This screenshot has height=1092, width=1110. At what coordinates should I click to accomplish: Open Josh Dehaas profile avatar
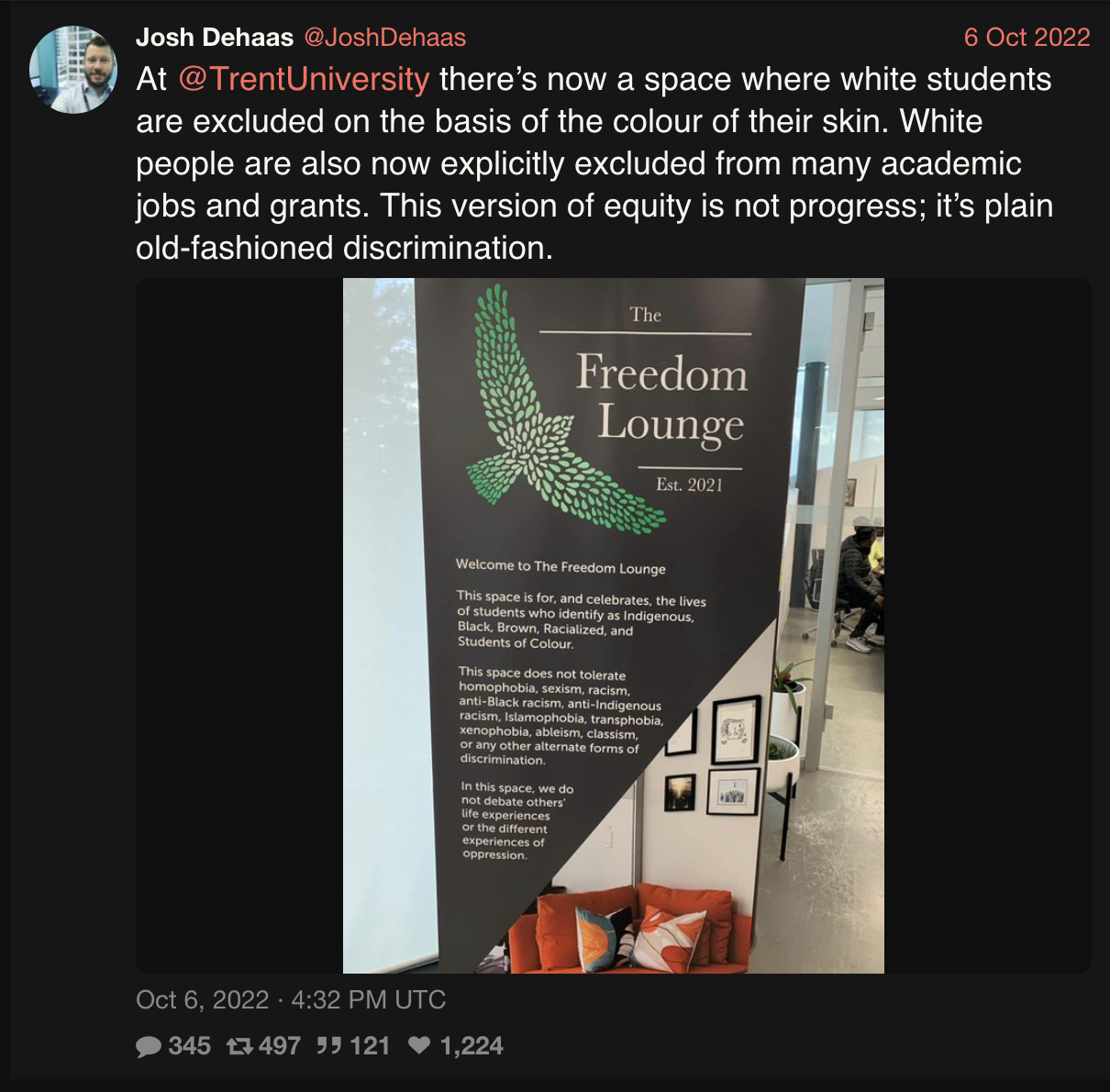click(73, 70)
